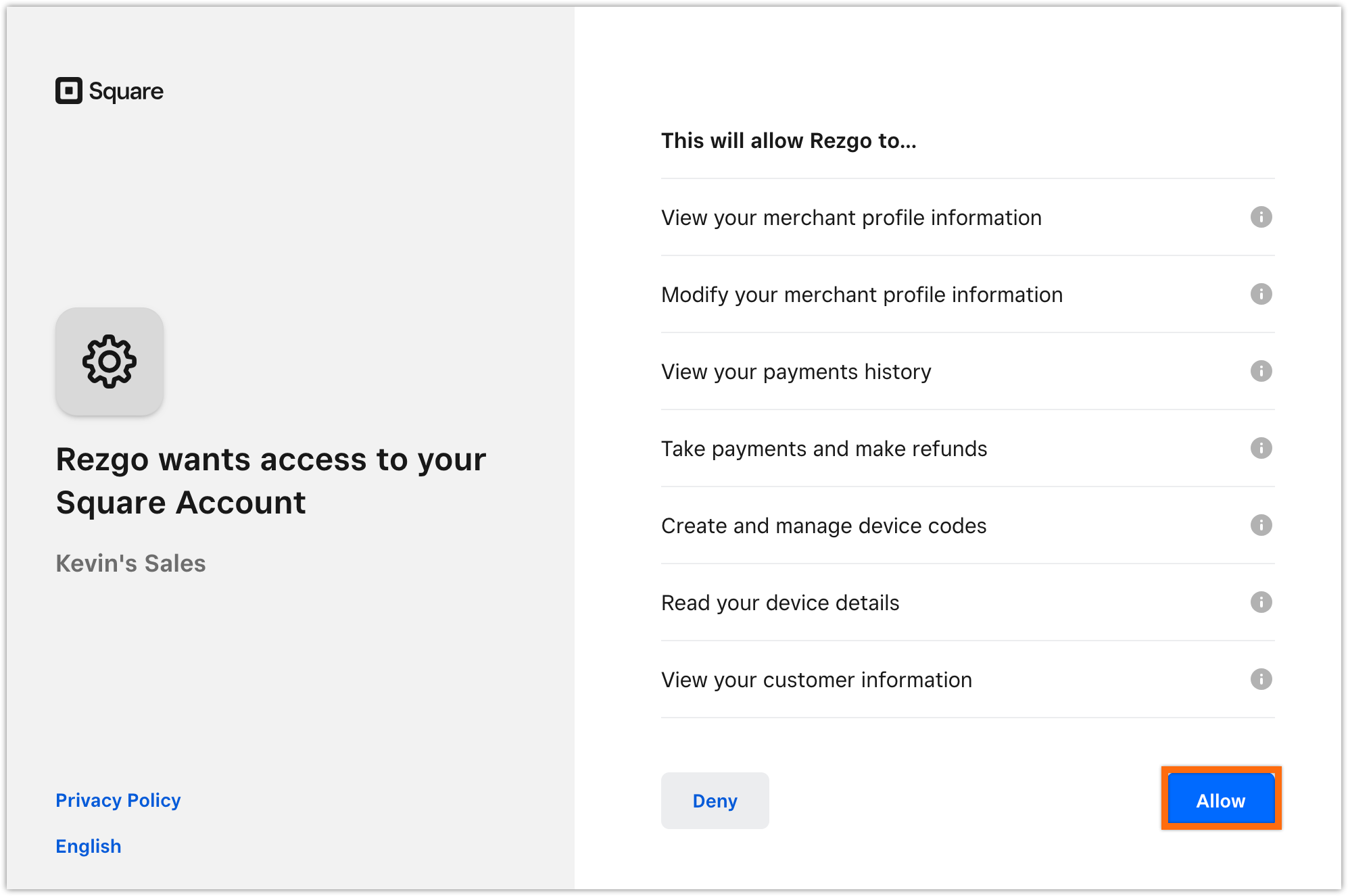
Task: Show info for Take payments and make refunds
Action: pyautogui.click(x=1261, y=448)
